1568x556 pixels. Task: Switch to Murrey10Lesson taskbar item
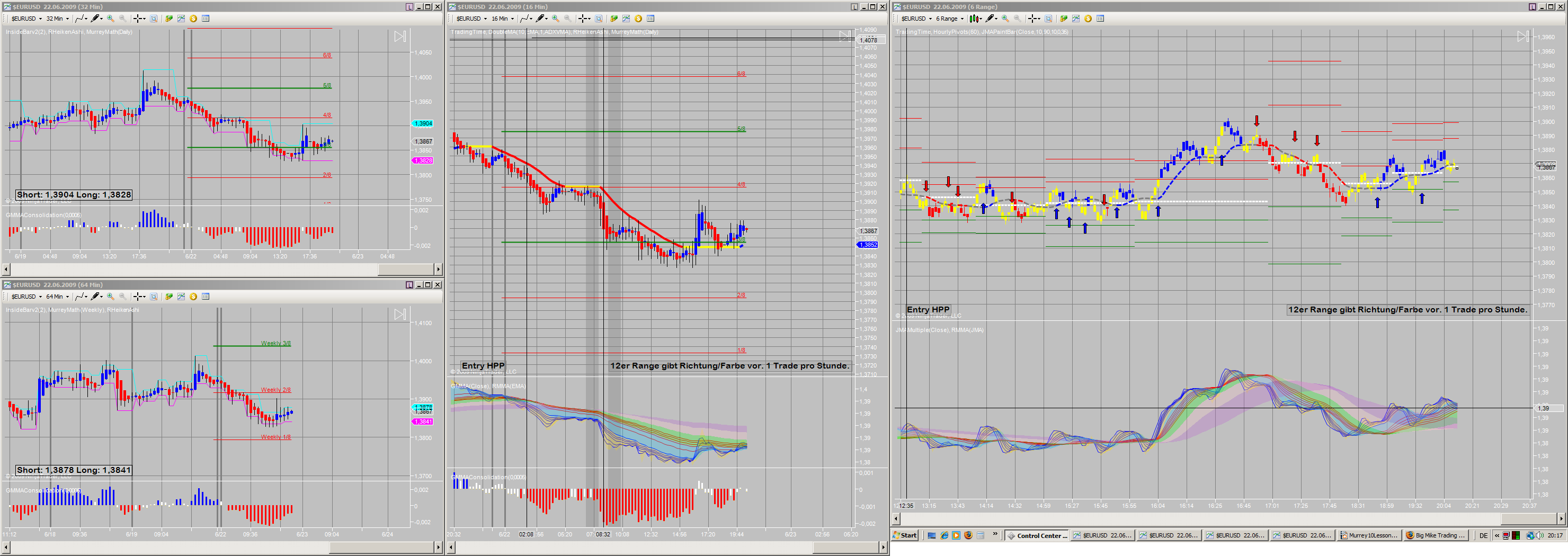pyautogui.click(x=1369, y=535)
